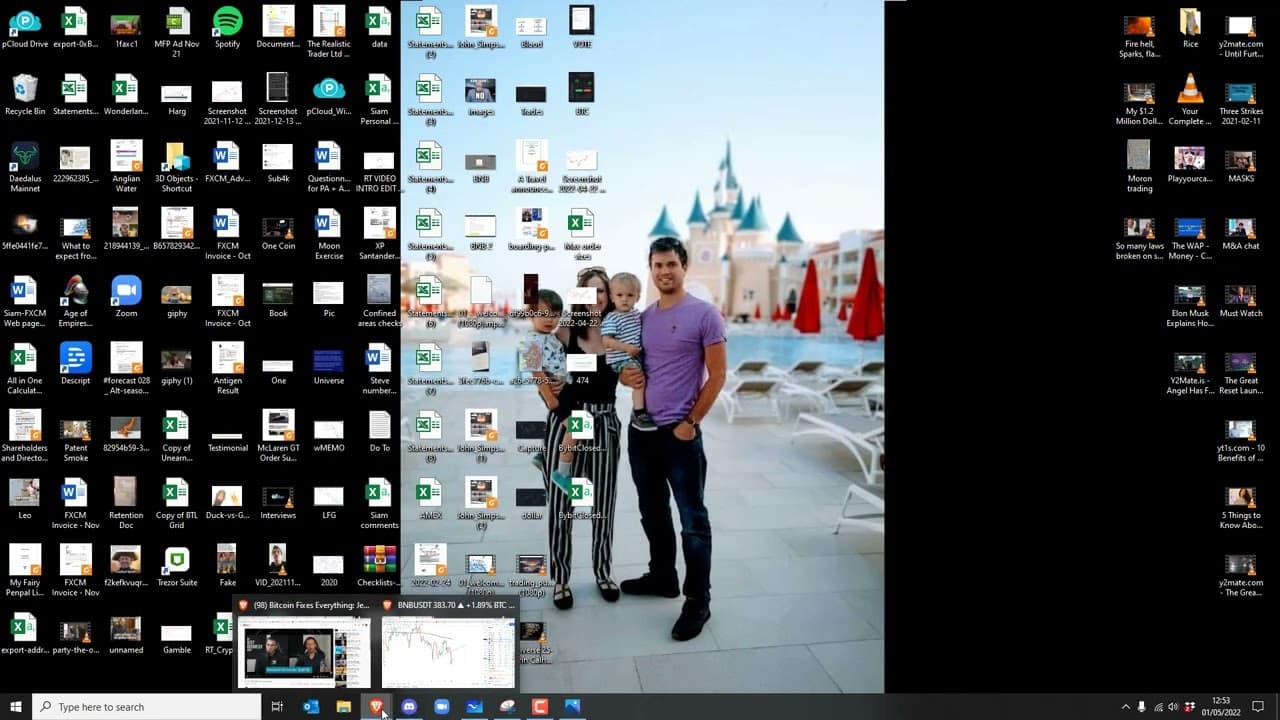Open the Moon Exercise Word document
Screen dimensions: 1280x720
[328, 234]
